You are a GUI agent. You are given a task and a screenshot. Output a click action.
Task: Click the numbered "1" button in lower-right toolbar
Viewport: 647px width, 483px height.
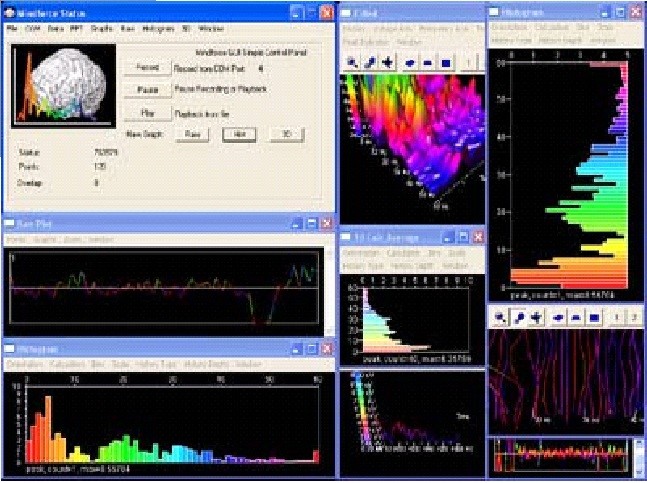pyautogui.click(x=617, y=317)
